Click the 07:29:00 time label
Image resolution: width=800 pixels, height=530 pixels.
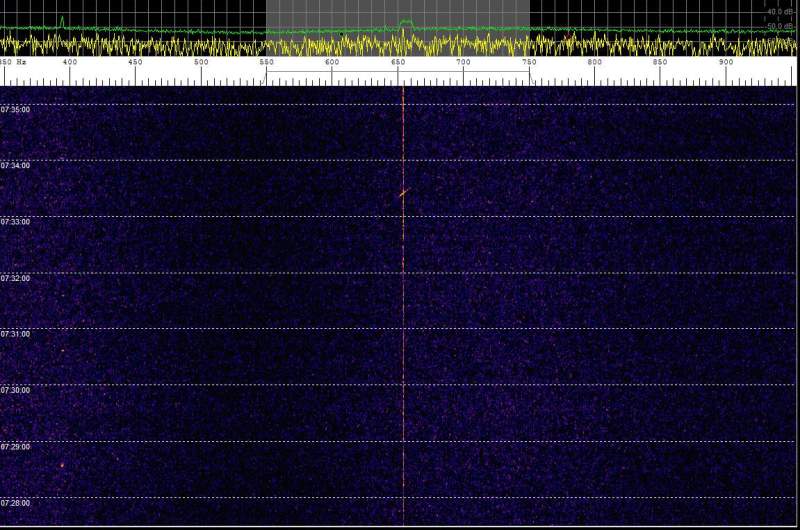point(16,447)
